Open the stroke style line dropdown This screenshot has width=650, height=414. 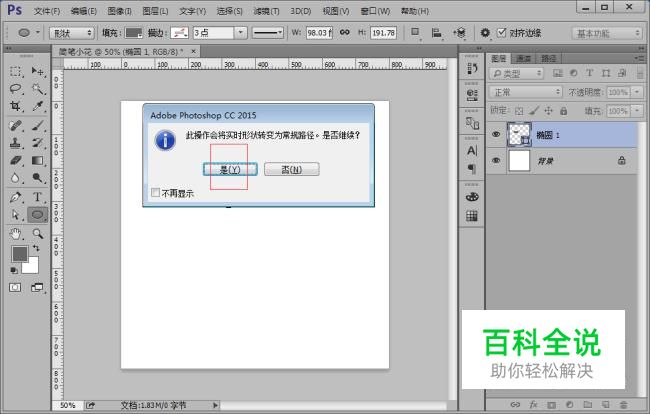(268, 33)
